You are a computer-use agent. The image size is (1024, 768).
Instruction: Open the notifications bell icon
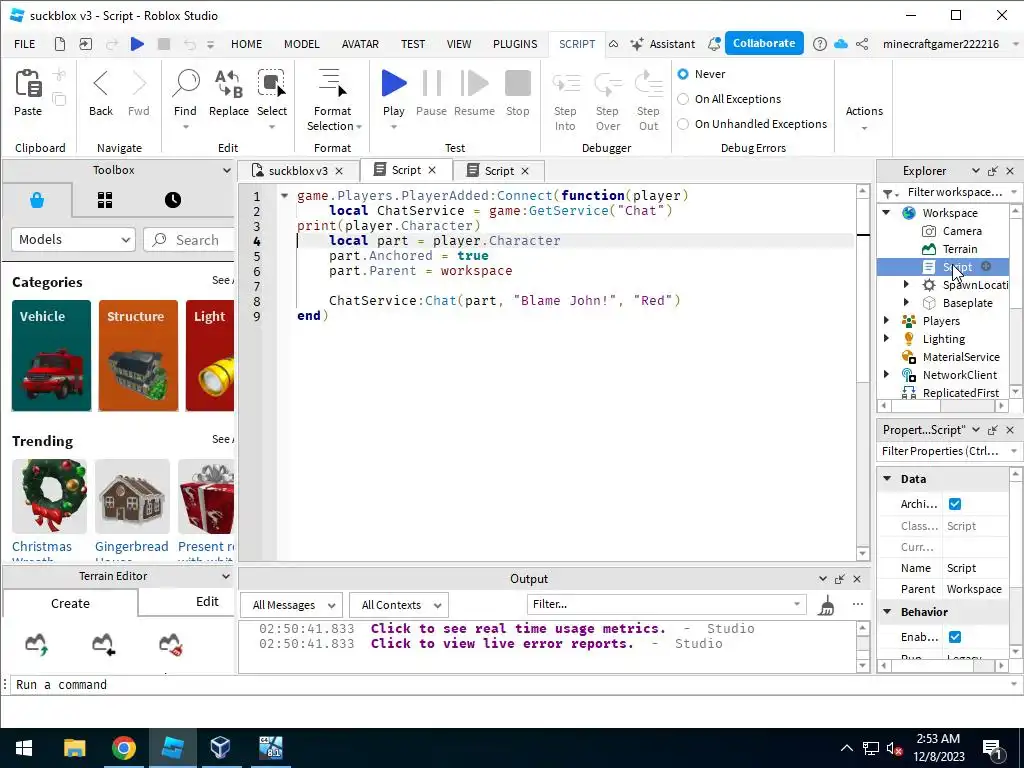714,44
